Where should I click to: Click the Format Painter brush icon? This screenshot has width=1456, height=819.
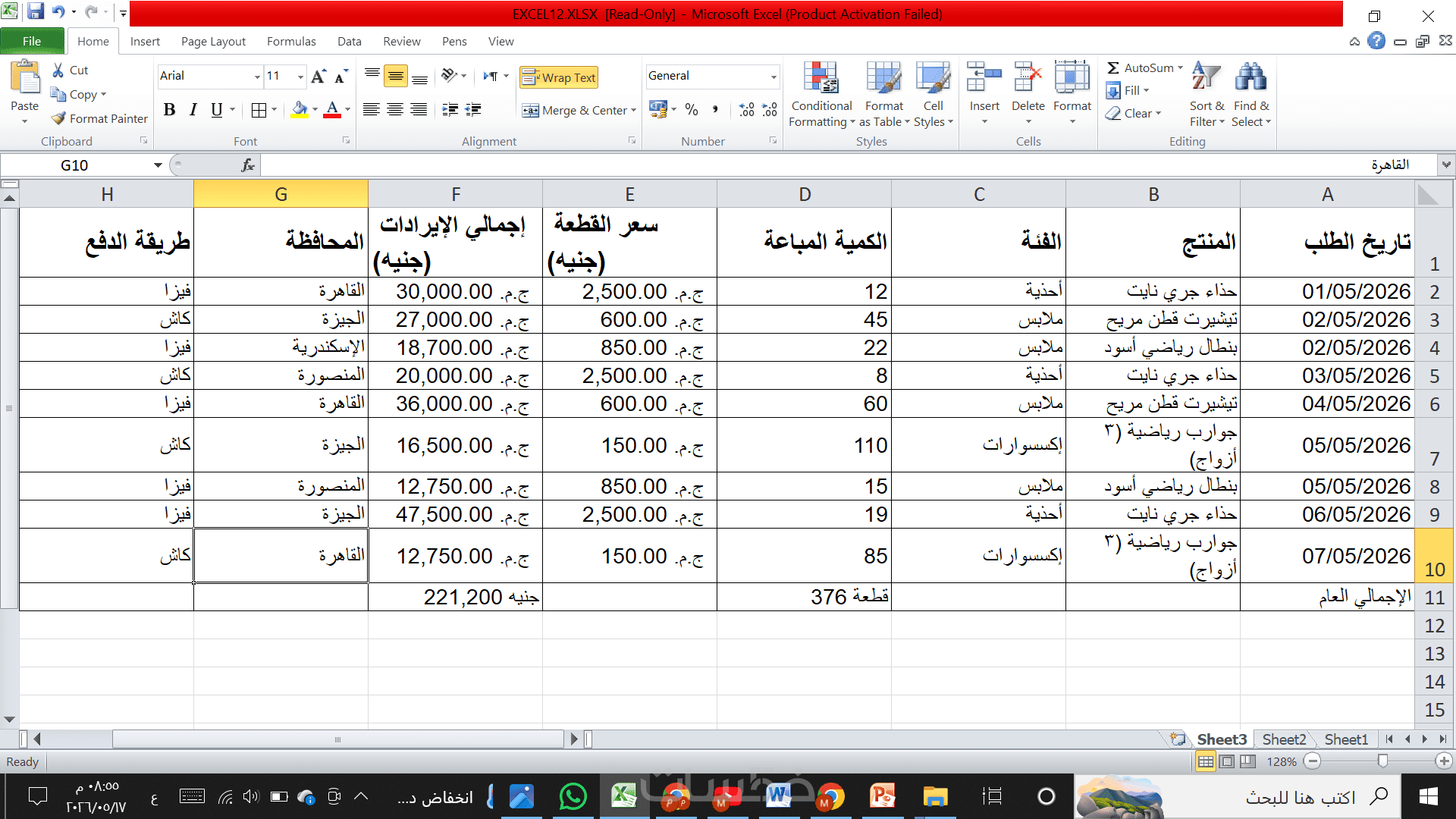[58, 118]
